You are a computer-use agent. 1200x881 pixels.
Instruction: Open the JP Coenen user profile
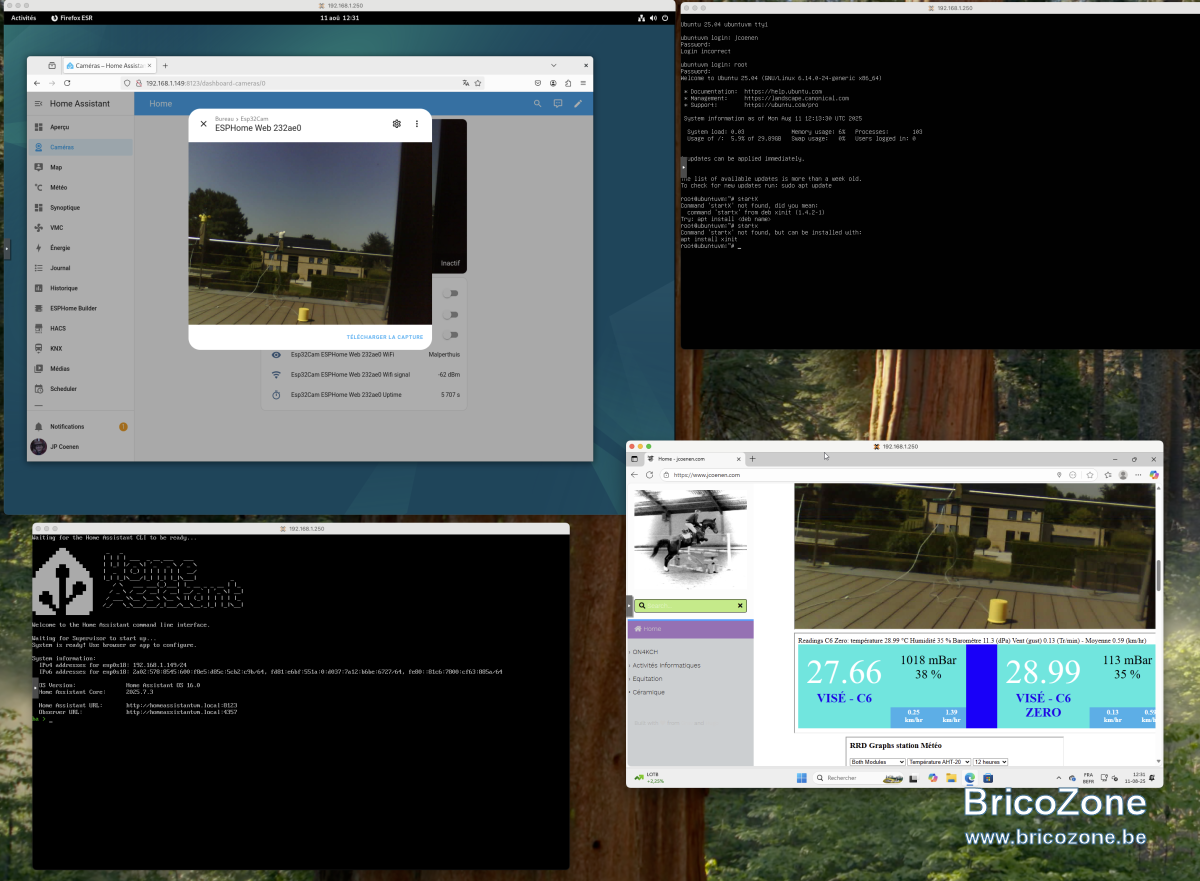[80, 446]
